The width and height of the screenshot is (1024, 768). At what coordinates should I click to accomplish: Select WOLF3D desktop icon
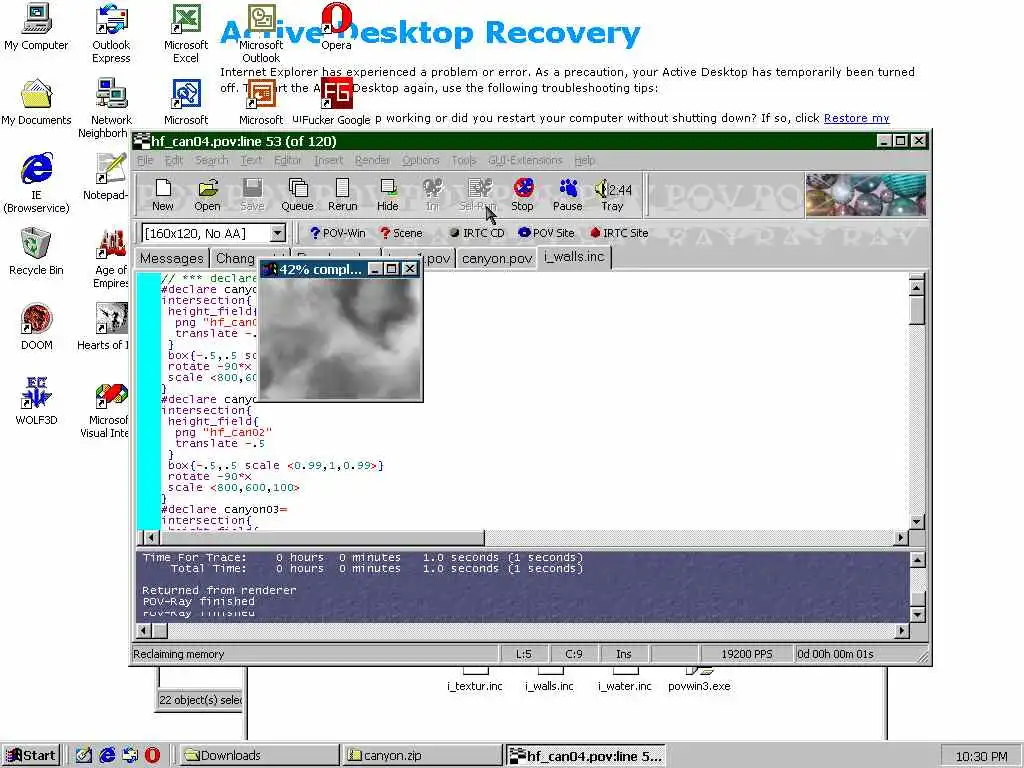36,402
